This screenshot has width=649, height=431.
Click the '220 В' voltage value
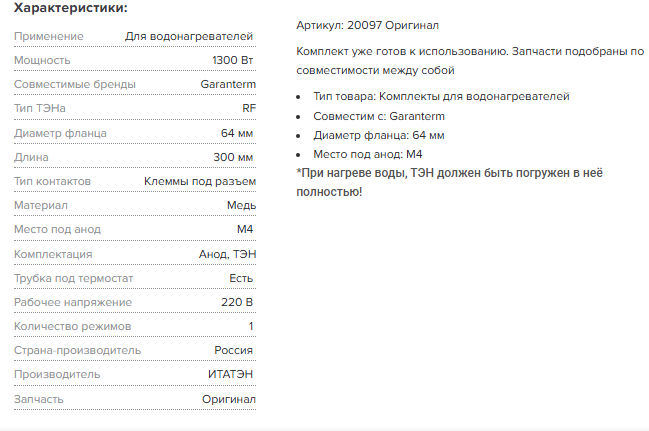tap(237, 302)
